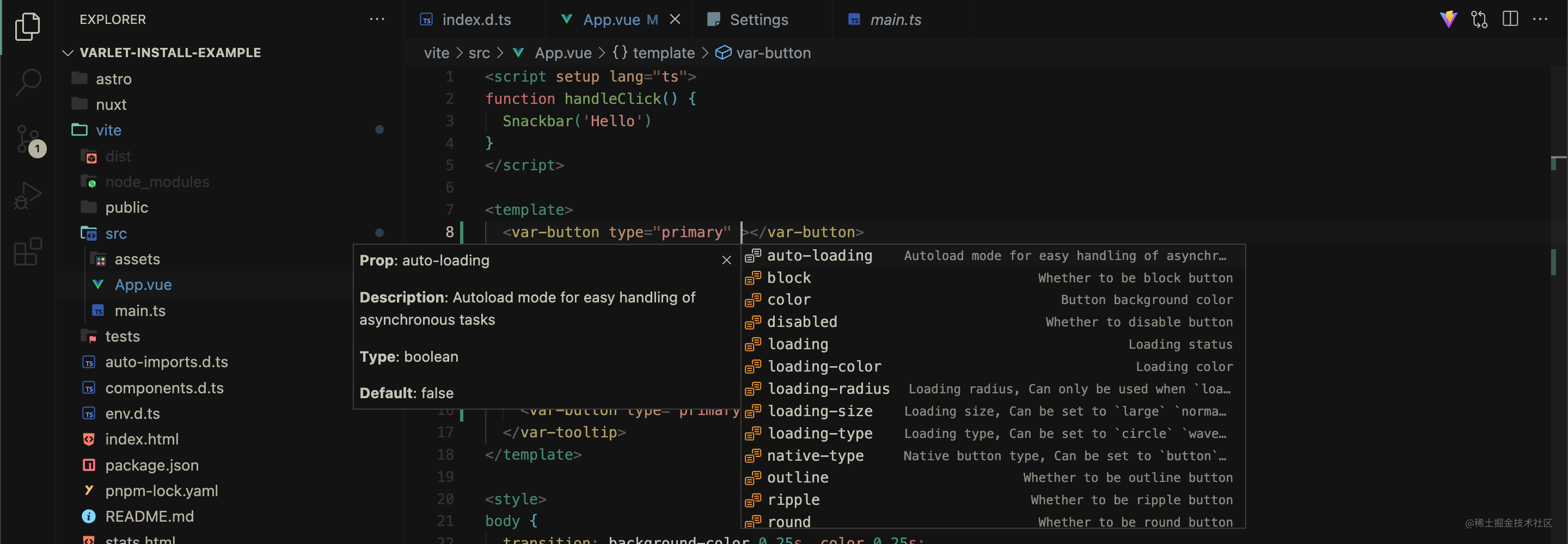Click the src breadcrumb segment
Viewport: 1568px width, 544px height.
tap(479, 53)
